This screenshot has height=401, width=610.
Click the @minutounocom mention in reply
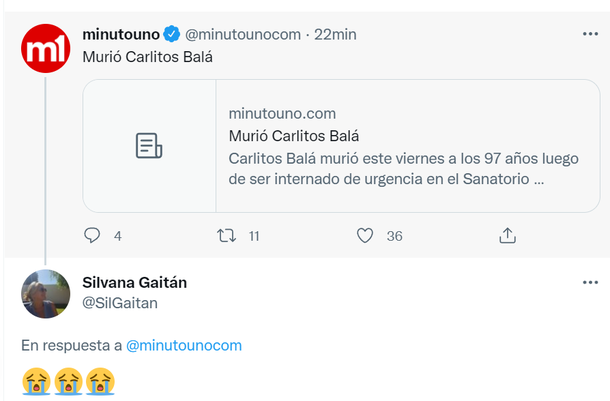point(183,345)
